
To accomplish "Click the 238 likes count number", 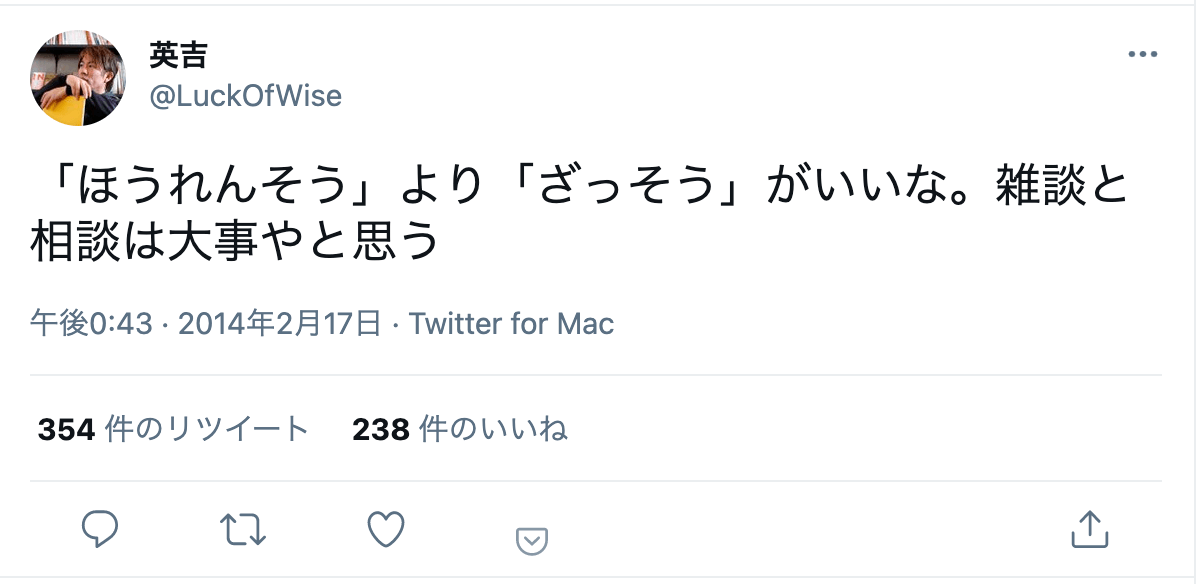I will click(381, 429).
